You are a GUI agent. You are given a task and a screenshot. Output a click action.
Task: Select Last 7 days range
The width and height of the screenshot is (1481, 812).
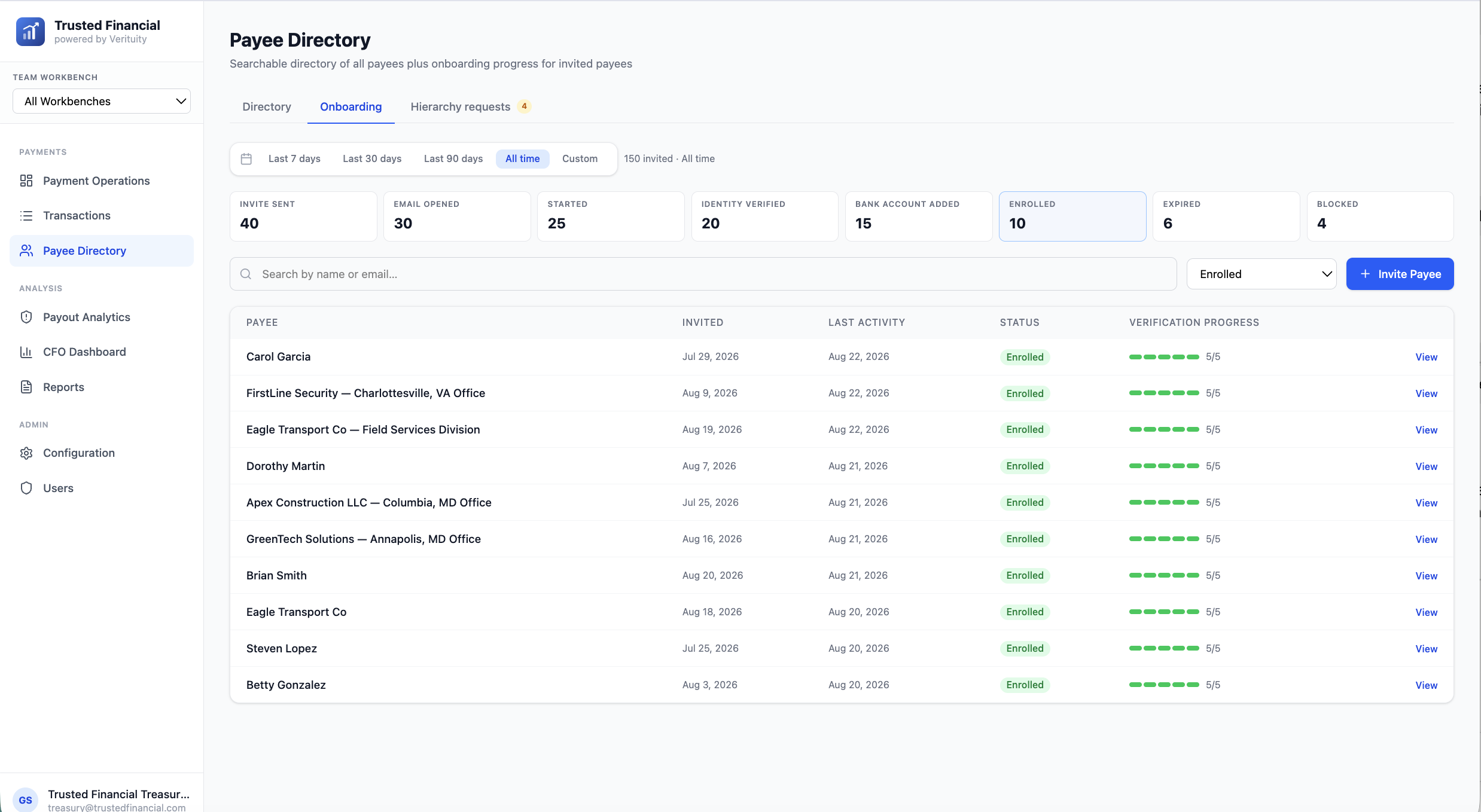294,158
